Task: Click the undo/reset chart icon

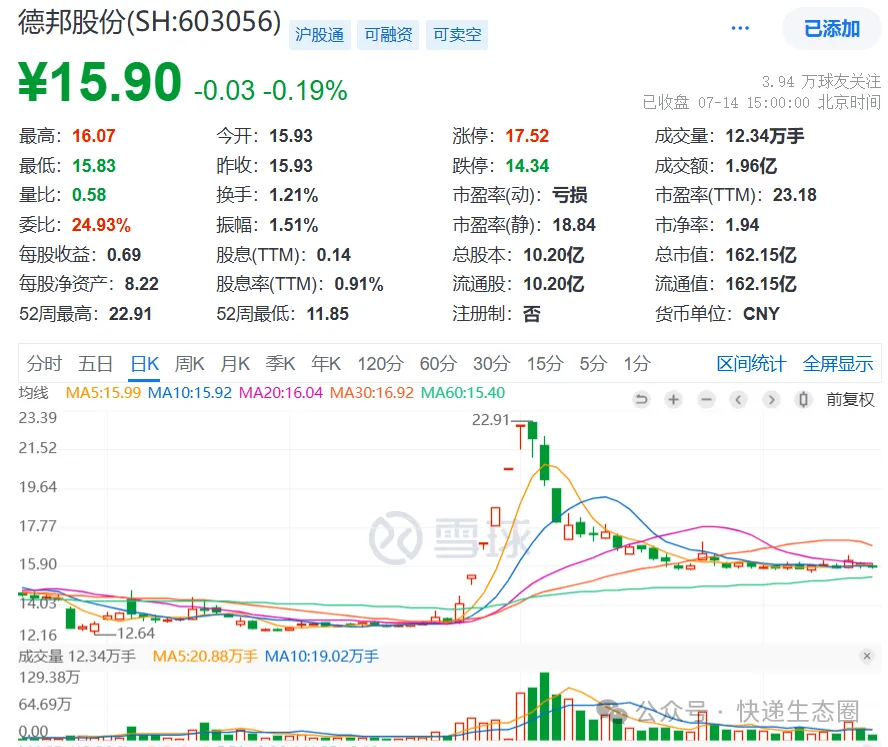Action: tap(641, 400)
